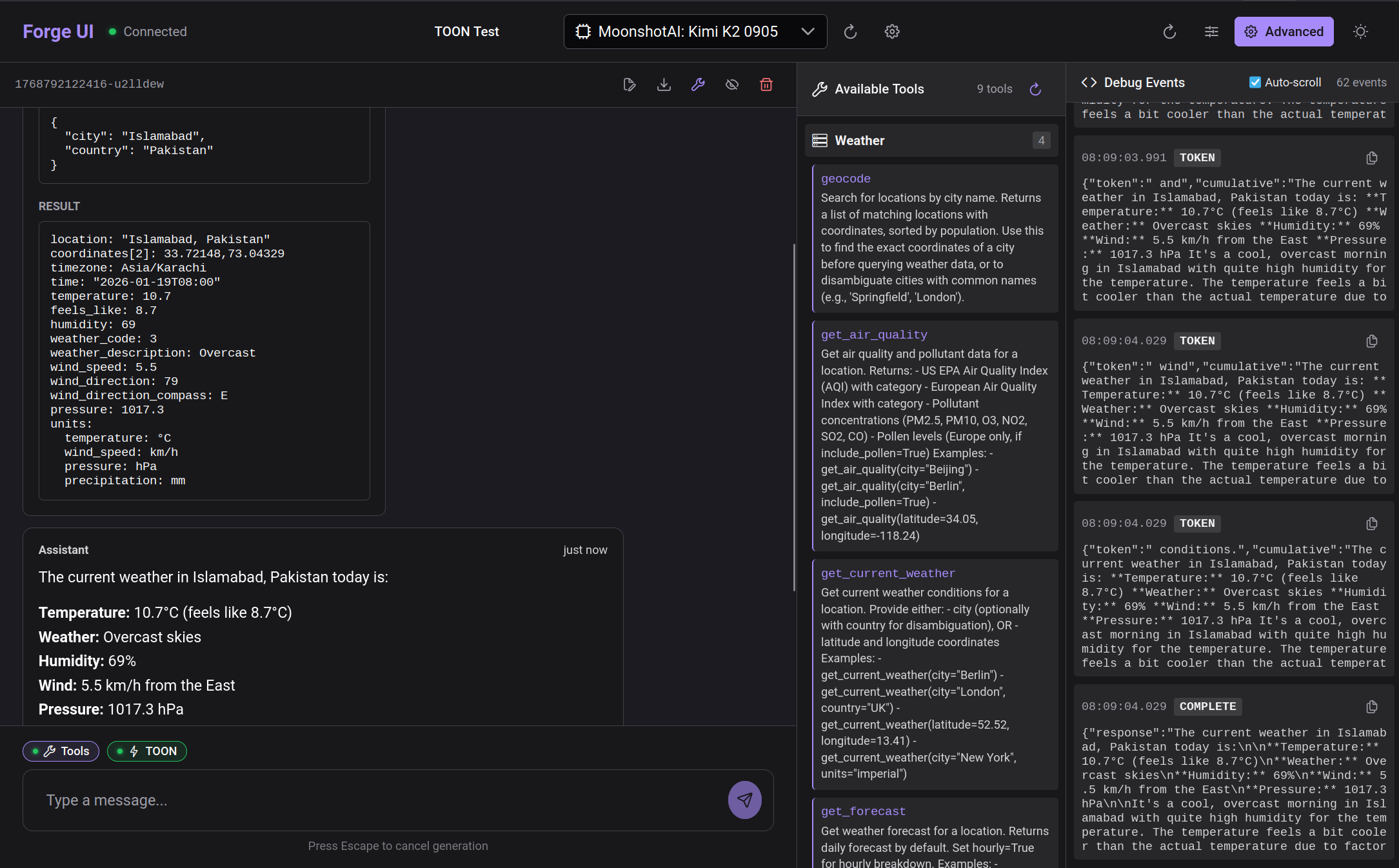Open settings via the gear icon
Screen dimensions: 1399x868
(x=891, y=31)
